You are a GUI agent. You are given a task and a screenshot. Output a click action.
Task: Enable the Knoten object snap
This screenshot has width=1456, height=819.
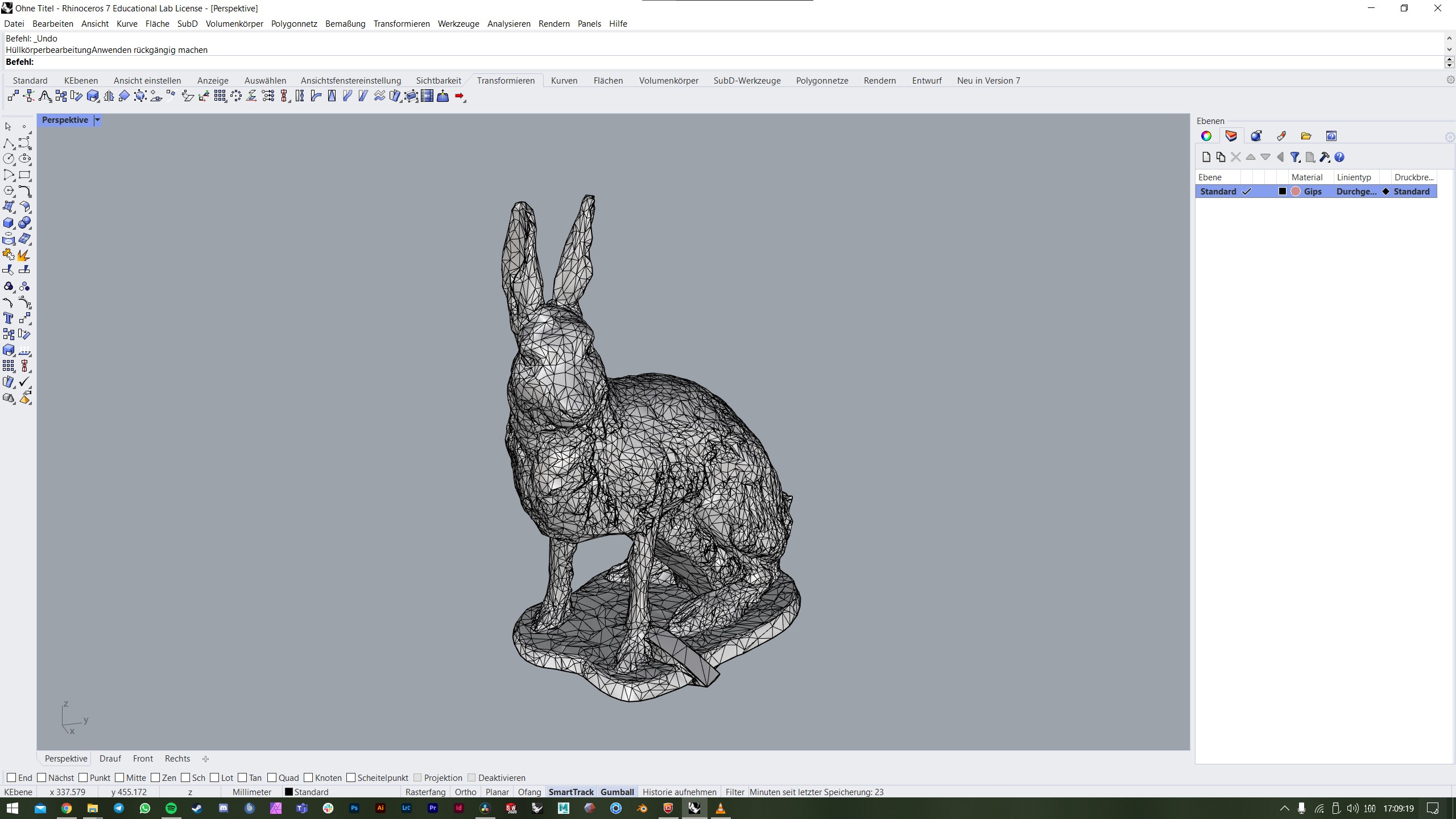[308, 777]
